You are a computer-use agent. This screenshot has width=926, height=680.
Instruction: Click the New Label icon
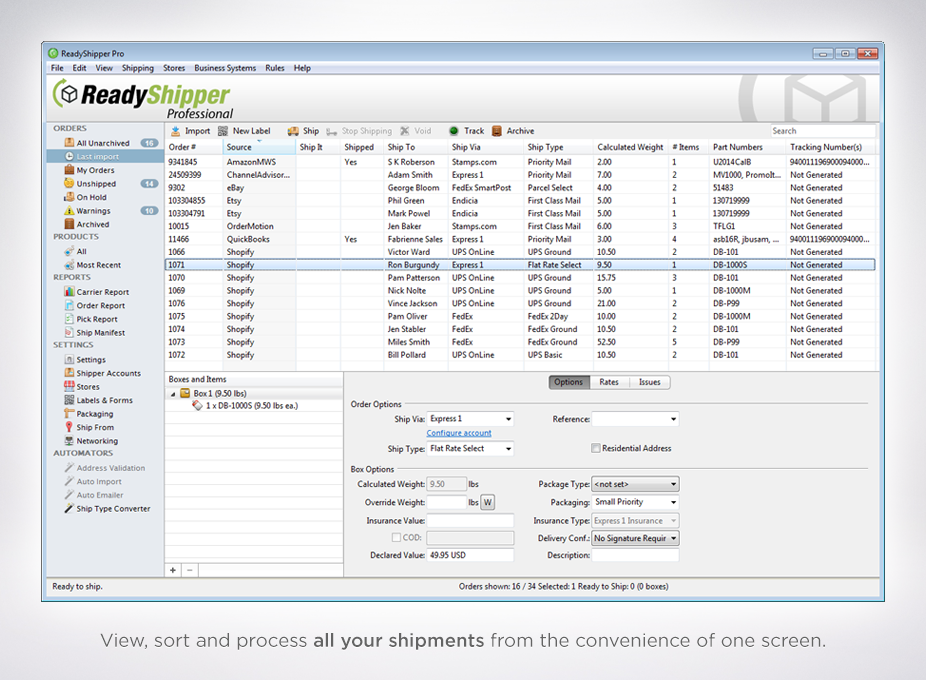pos(223,131)
